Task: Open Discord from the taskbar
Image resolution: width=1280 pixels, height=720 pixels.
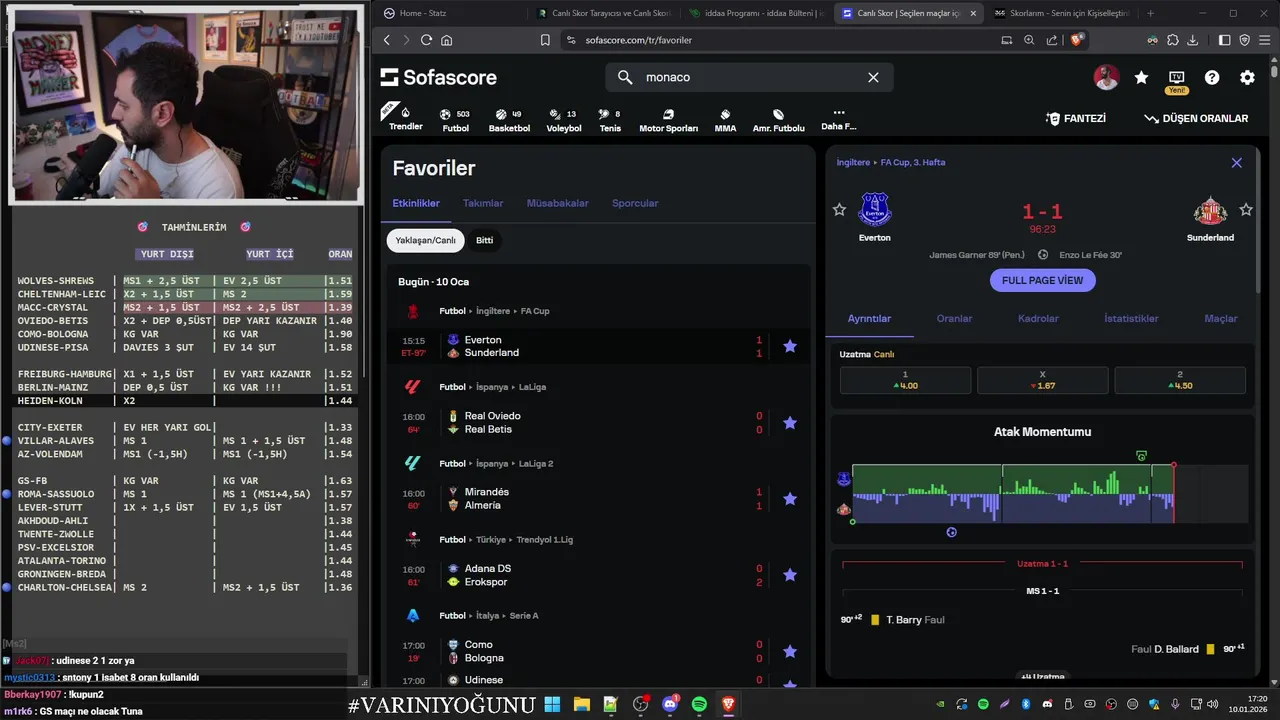Action: coord(670,705)
